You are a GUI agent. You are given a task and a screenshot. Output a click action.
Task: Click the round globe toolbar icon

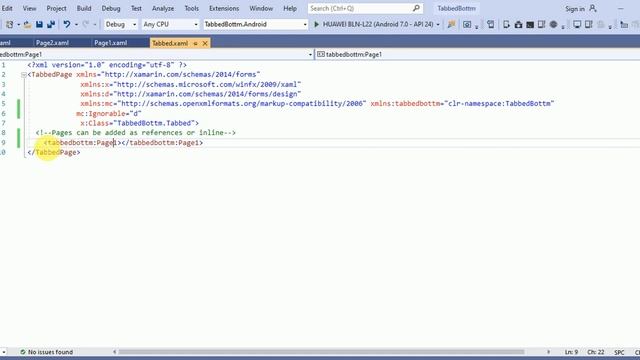pyautogui.click(x=553, y=24)
